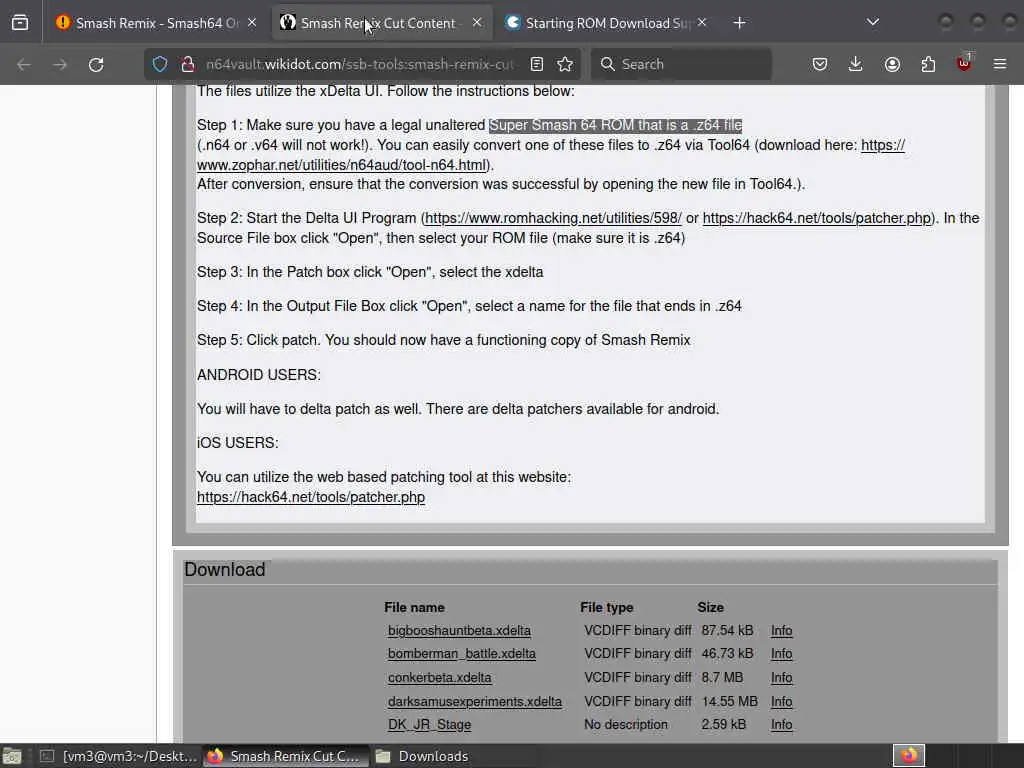Screen dimensions: 1024x768
Task: Bookmark this page with star icon
Action: click(x=565, y=64)
